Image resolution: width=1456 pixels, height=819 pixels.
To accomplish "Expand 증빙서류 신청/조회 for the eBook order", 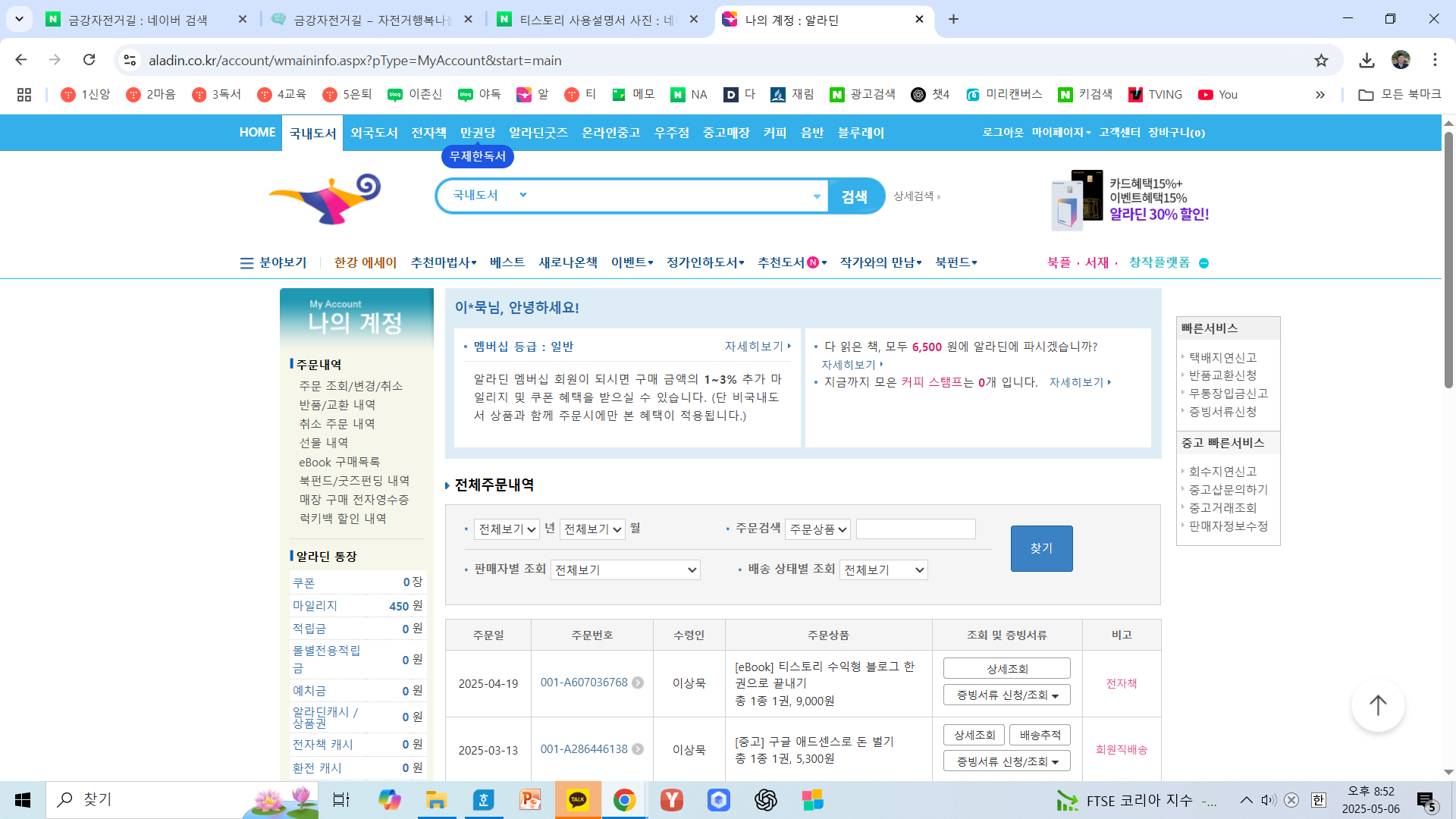I will tap(1006, 695).
